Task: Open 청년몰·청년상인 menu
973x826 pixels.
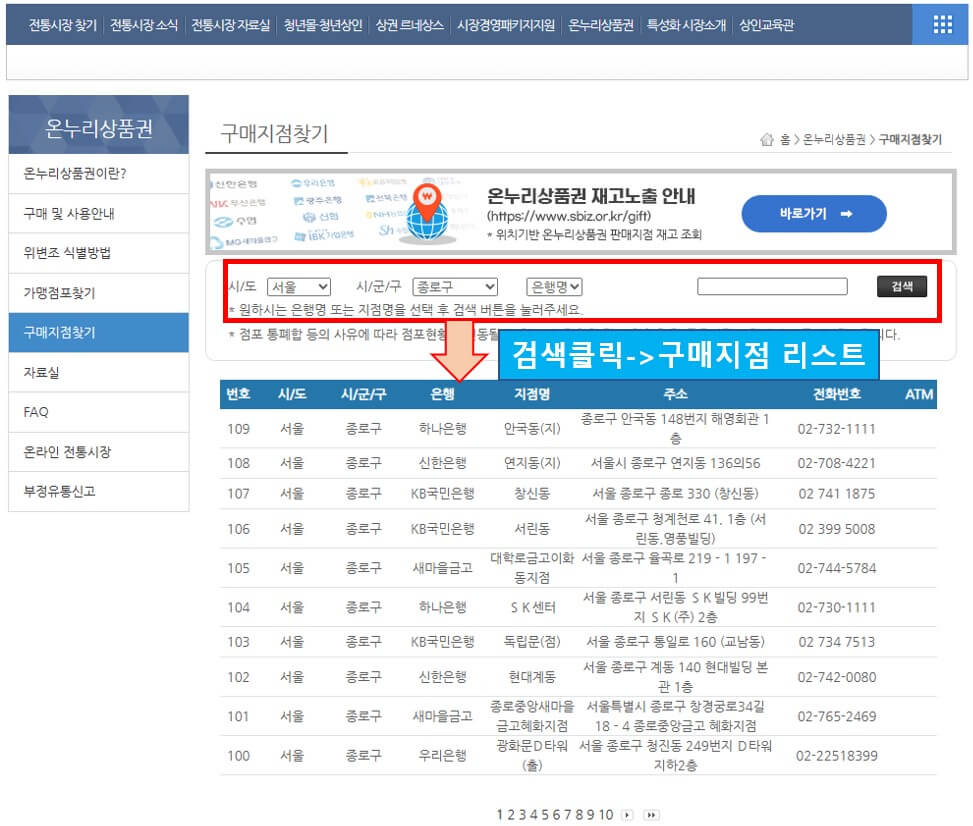Action: point(323,25)
